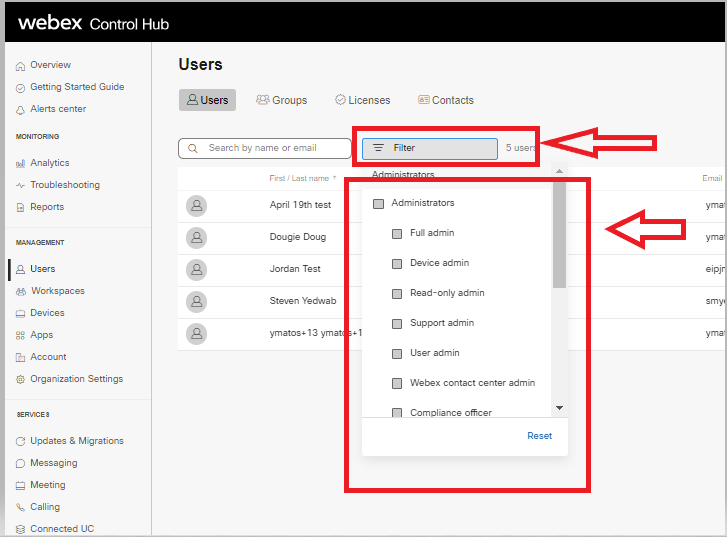Click the Analytics chart icon
The height and width of the screenshot is (537, 727).
20,163
